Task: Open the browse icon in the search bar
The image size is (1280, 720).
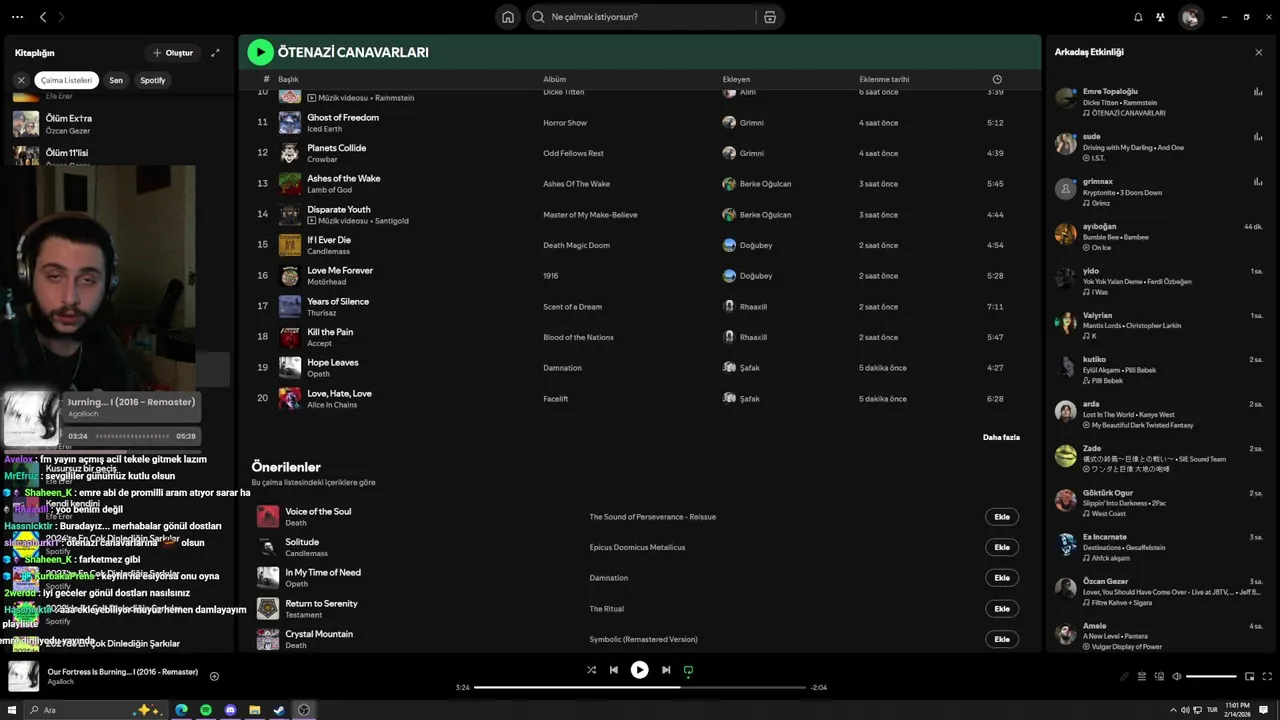Action: pos(770,17)
